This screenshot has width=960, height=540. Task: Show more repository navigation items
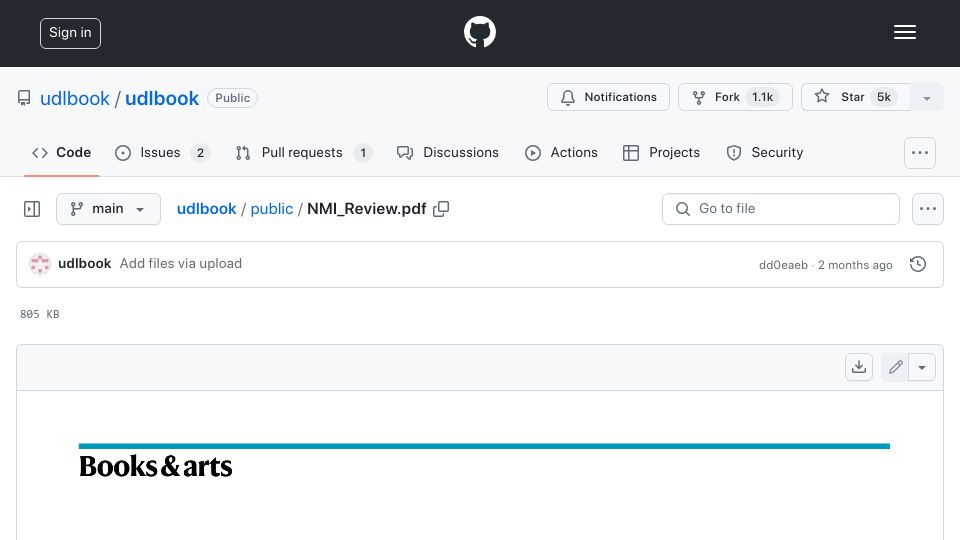point(920,153)
